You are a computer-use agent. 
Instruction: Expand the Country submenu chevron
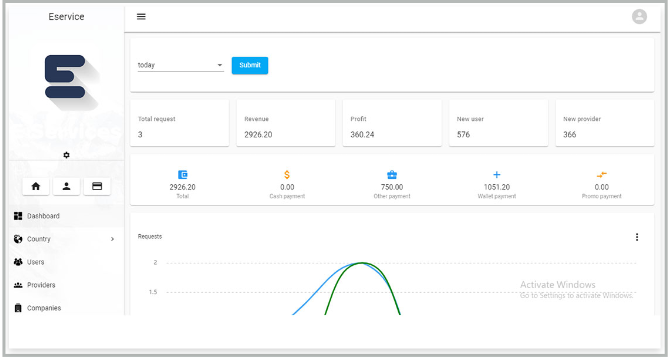[112, 239]
